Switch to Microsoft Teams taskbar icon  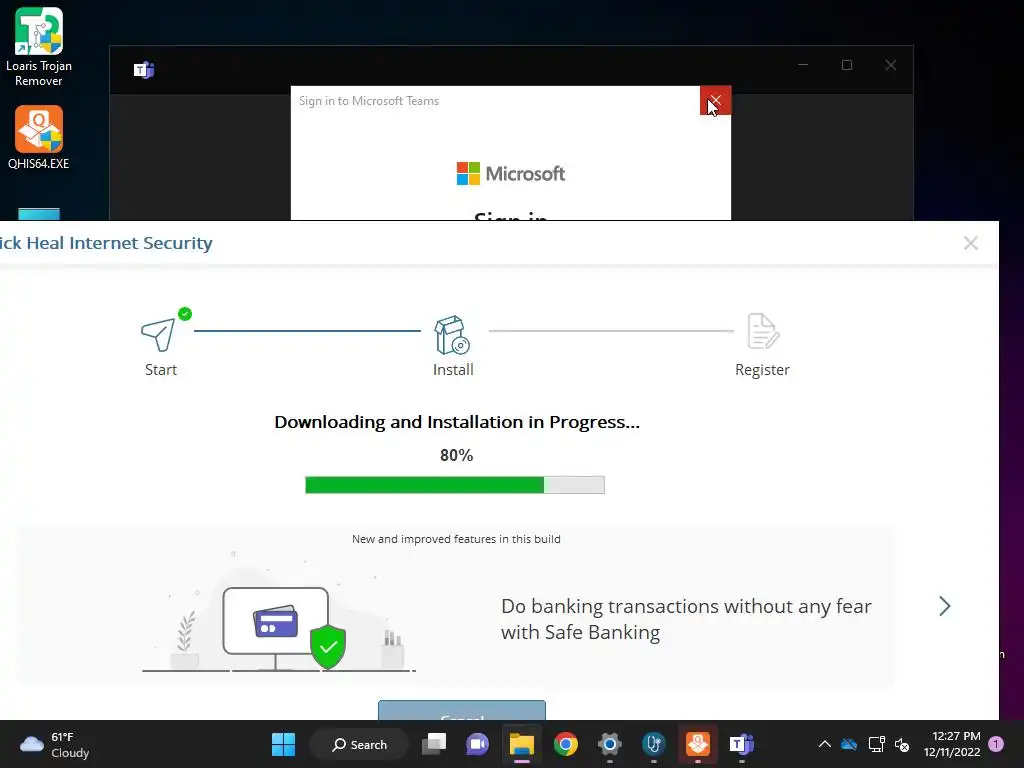click(x=741, y=744)
